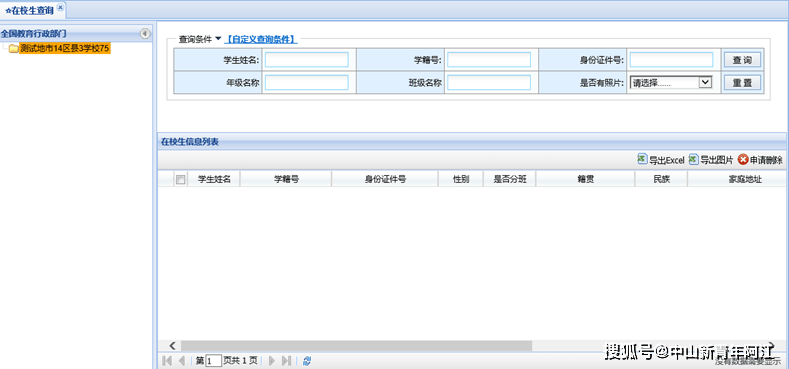The width and height of the screenshot is (789, 369).
Task: Focus the 学籍号 input field
Action: [x=489, y=60]
